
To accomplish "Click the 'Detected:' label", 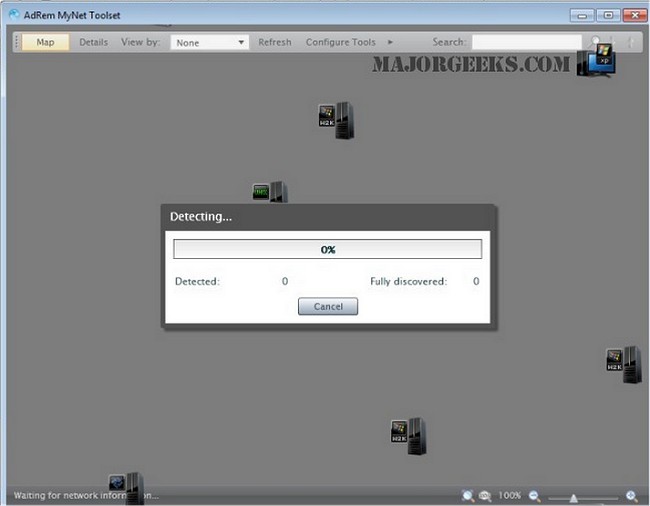I will tap(197, 281).
